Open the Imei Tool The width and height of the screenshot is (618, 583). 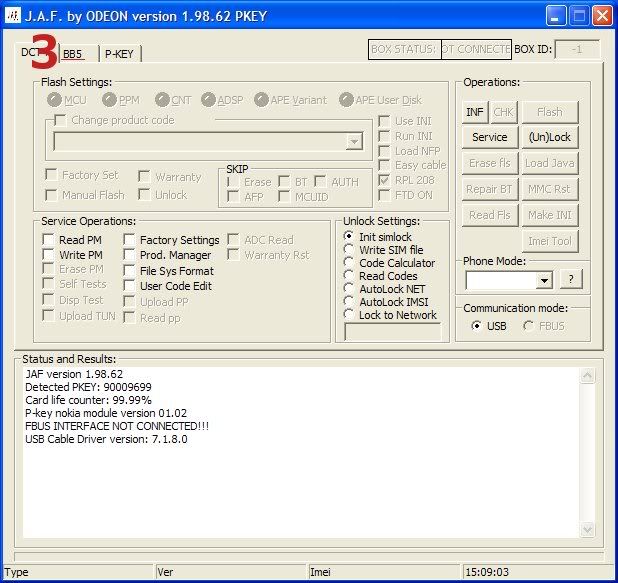(550, 241)
